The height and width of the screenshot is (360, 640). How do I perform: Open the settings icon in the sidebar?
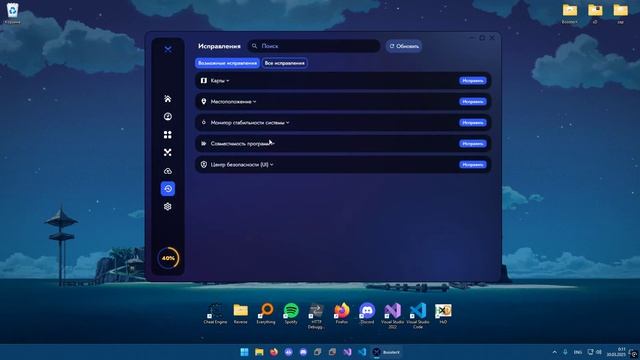(168, 207)
